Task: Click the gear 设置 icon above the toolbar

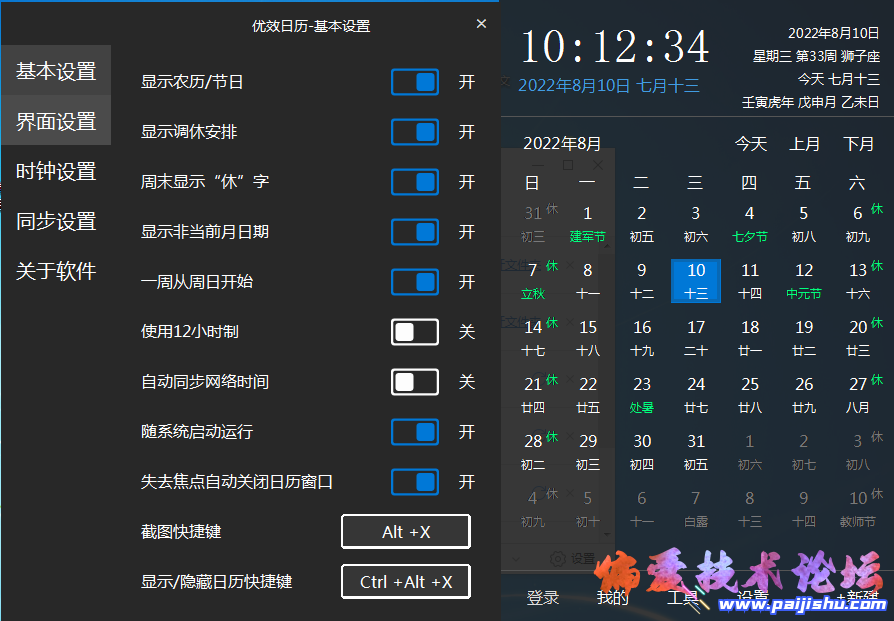Action: 558,558
